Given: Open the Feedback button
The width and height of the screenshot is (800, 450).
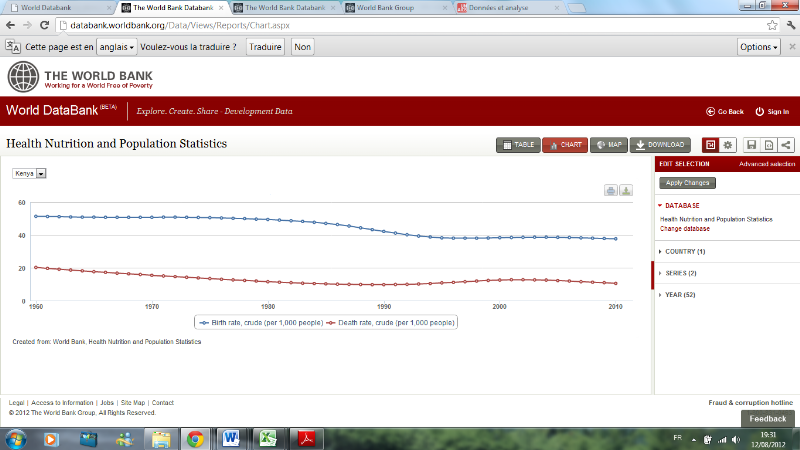Looking at the screenshot, I should point(767,418).
